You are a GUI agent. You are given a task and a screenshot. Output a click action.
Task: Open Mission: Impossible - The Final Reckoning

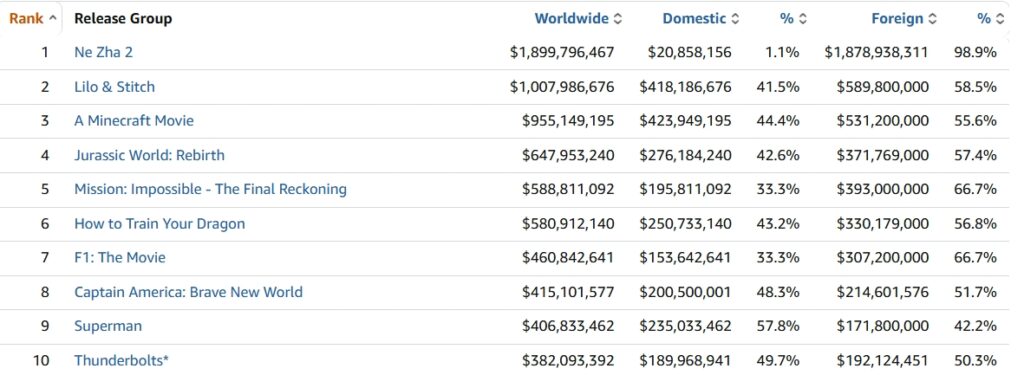[x=210, y=189]
